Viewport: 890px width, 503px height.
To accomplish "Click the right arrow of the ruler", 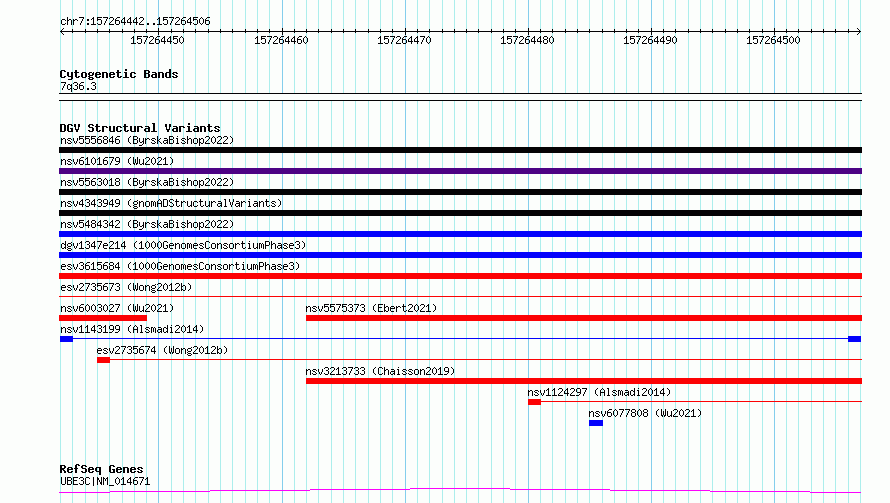I will pos(859,32).
